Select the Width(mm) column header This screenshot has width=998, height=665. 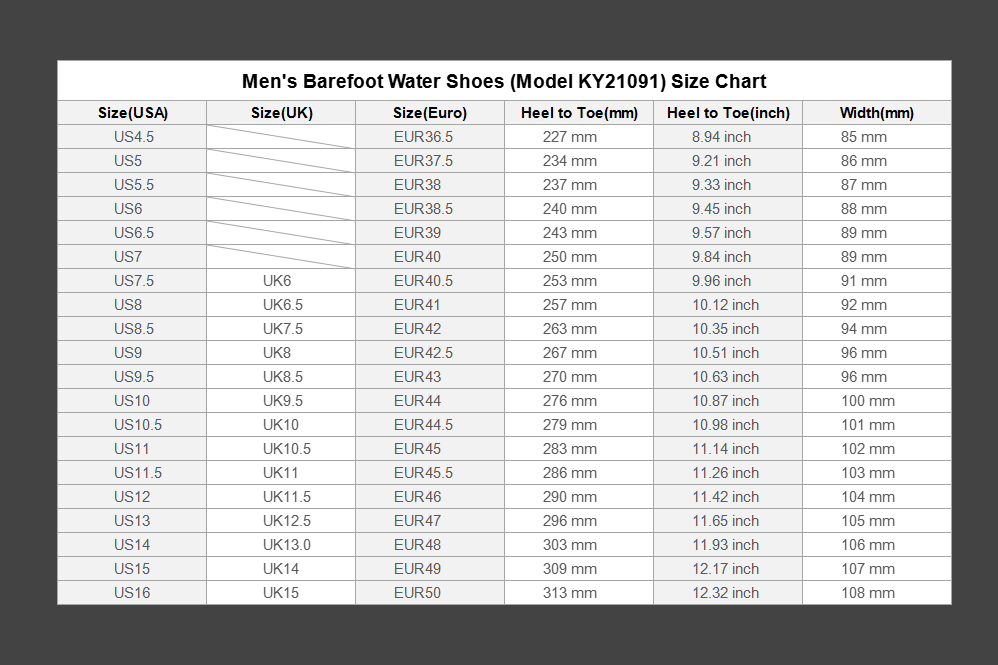click(x=876, y=113)
